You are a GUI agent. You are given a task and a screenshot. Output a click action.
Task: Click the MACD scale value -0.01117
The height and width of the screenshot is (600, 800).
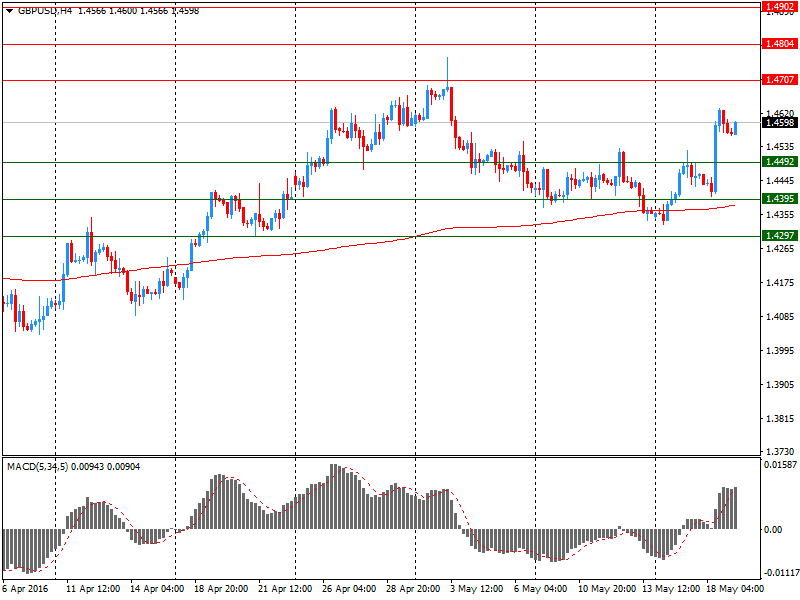(781, 573)
